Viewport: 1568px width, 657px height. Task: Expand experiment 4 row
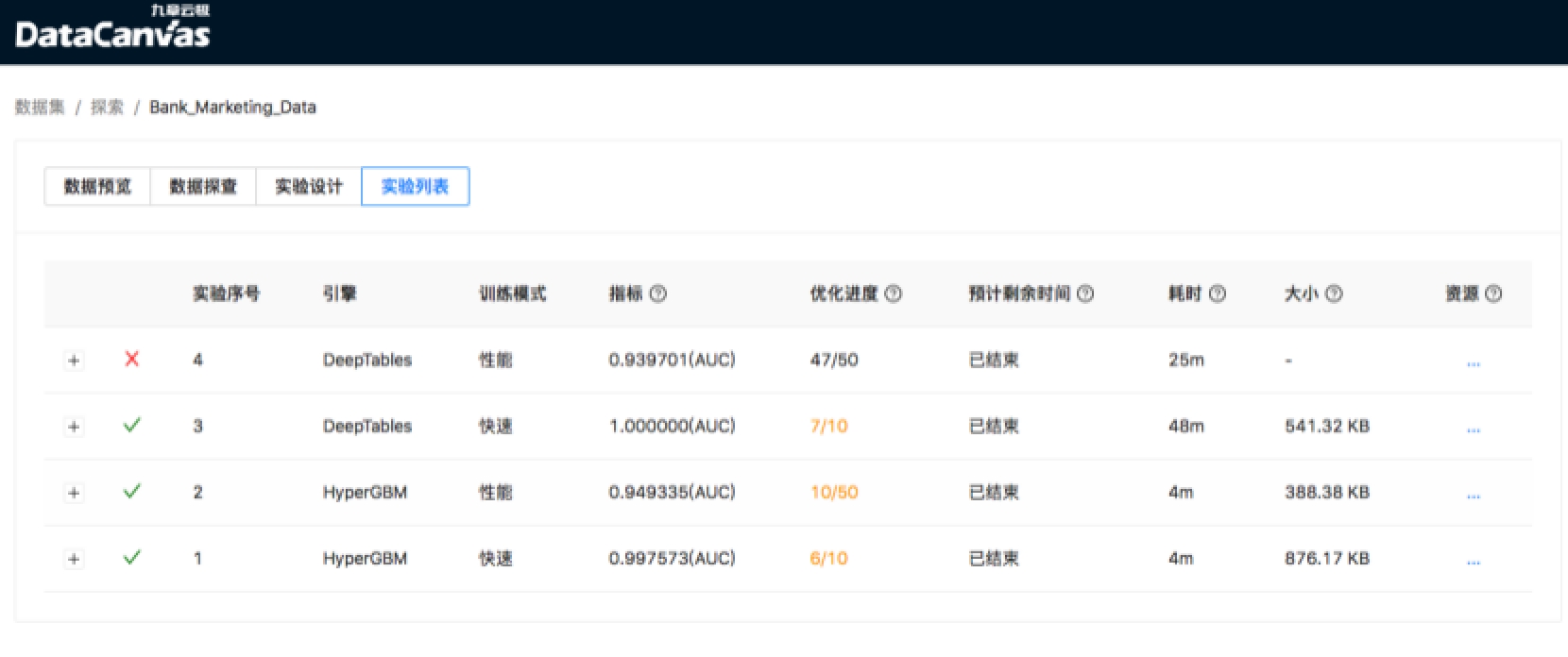(x=73, y=361)
